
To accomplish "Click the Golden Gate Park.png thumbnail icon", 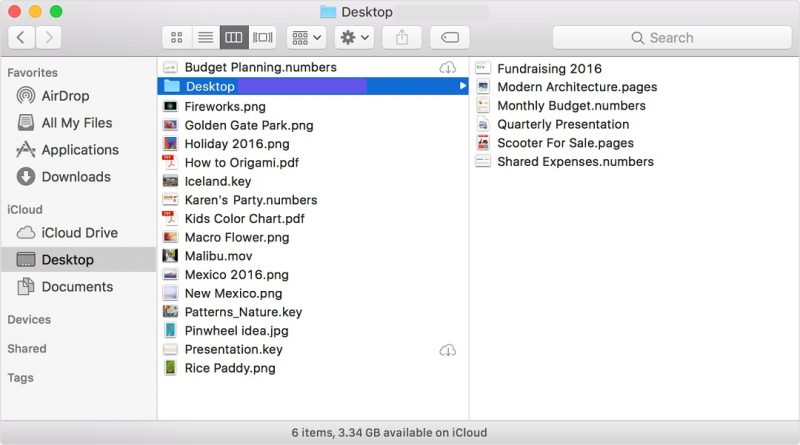I will tap(170, 125).
